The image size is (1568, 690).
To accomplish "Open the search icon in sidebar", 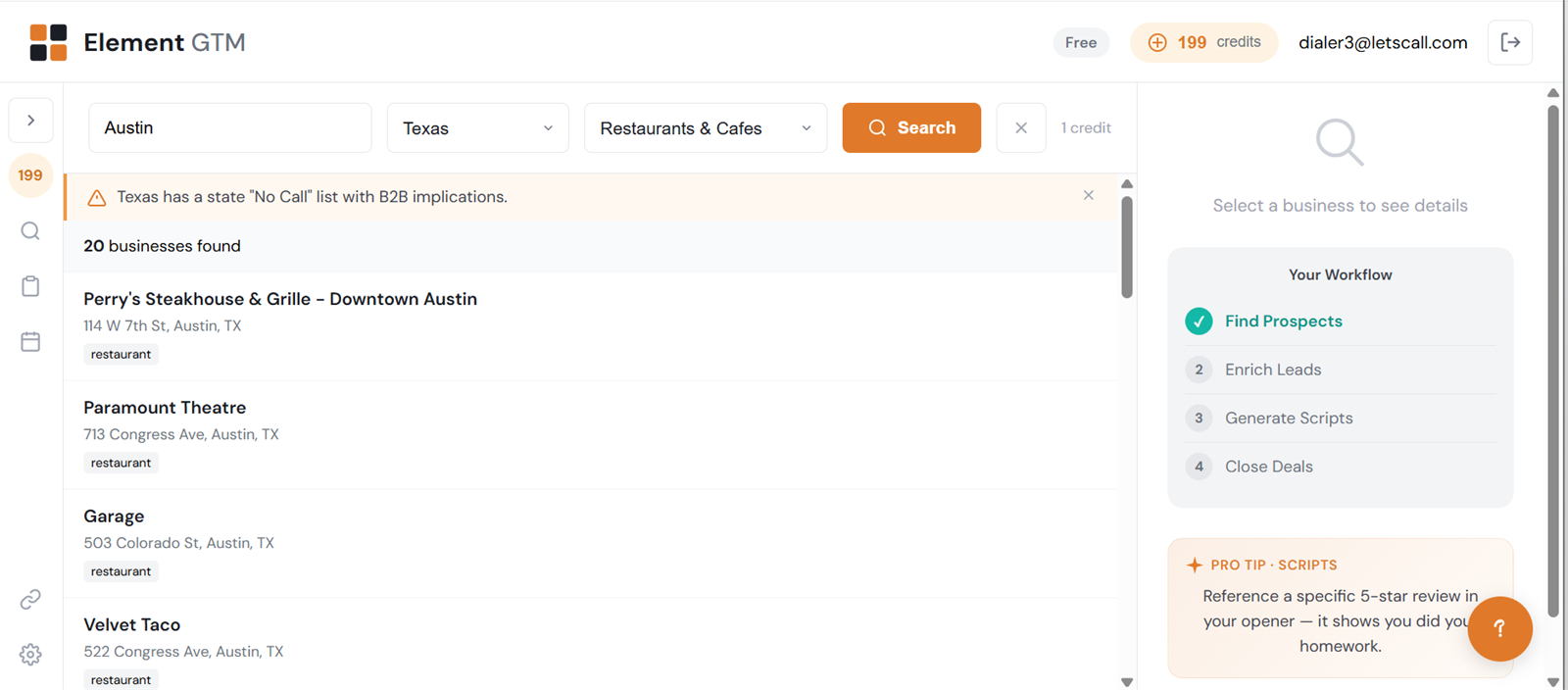I will tap(30, 231).
